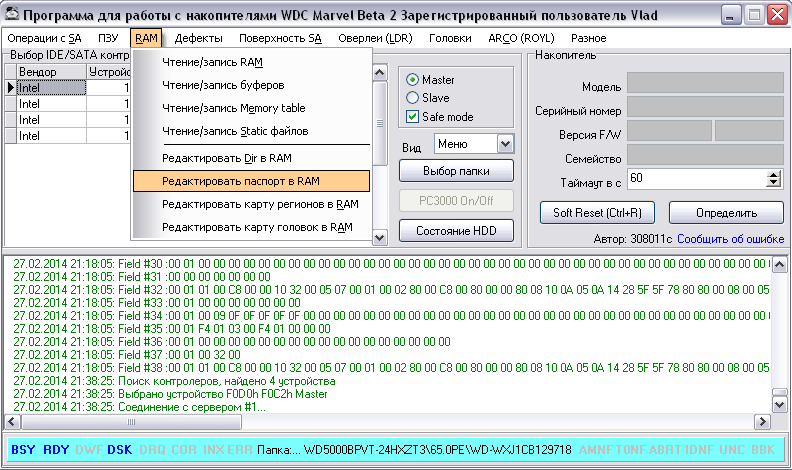Select the Slave radio button
Screen dimensions: 792x470
click(x=413, y=97)
